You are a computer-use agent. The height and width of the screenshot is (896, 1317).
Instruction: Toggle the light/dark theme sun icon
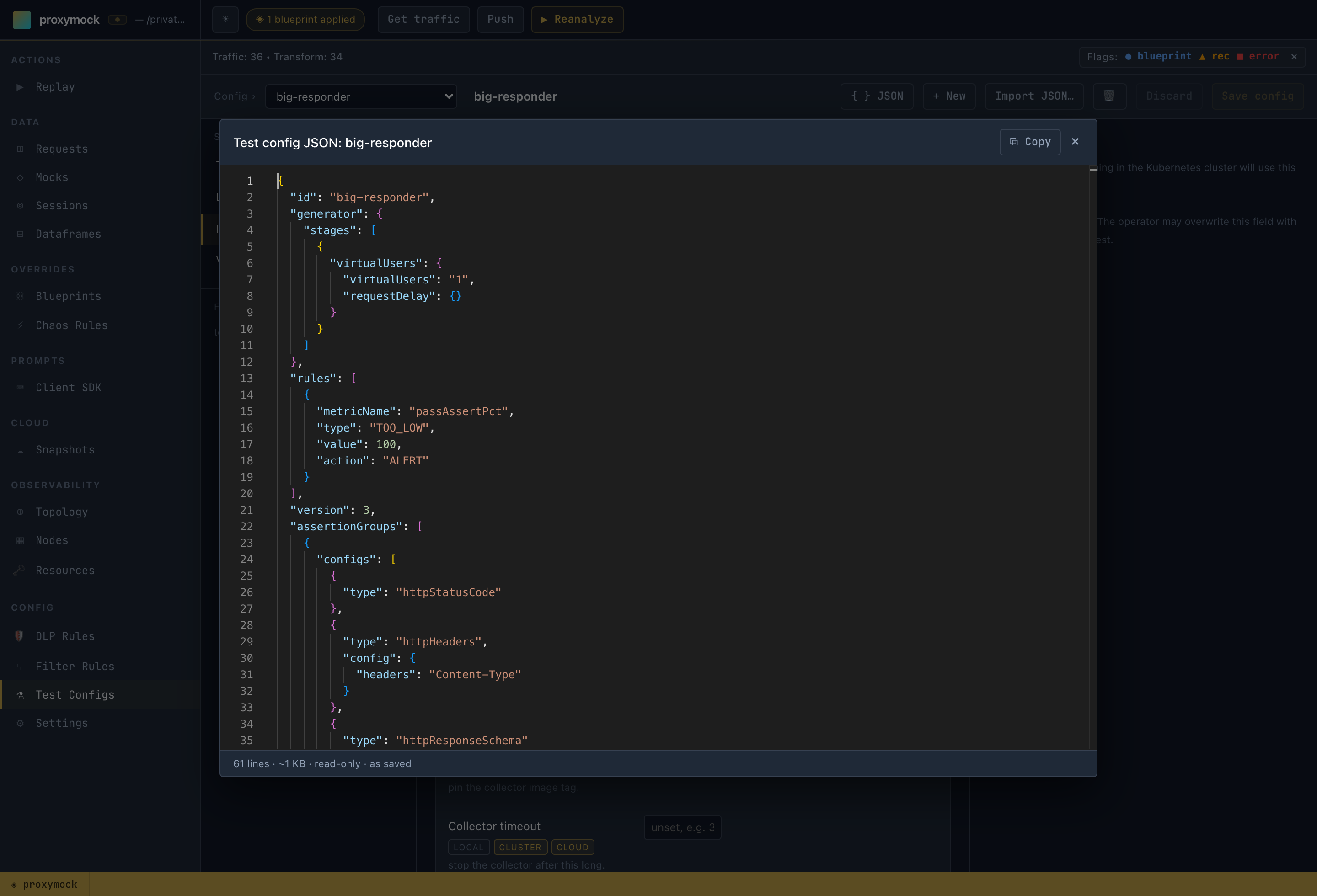coord(225,20)
